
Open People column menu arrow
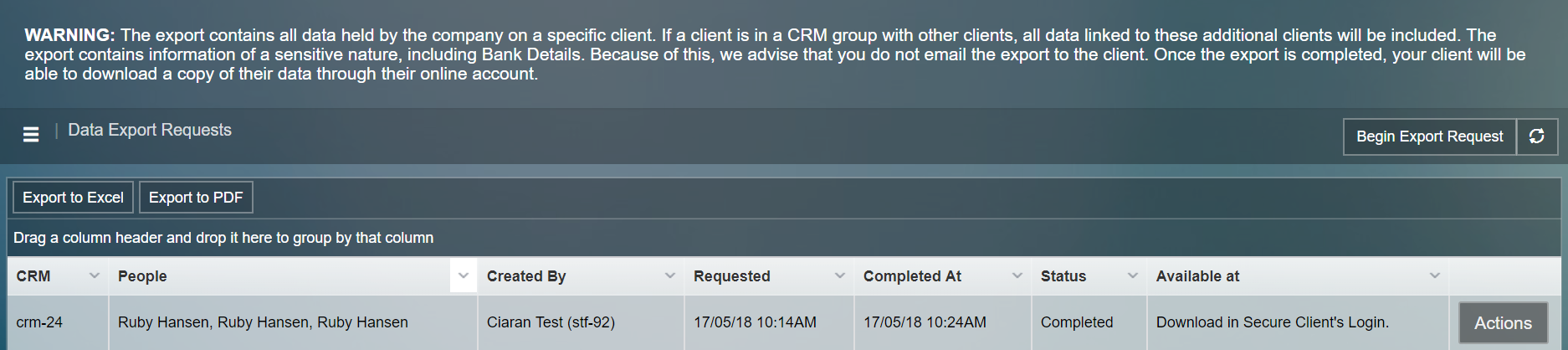click(x=464, y=275)
